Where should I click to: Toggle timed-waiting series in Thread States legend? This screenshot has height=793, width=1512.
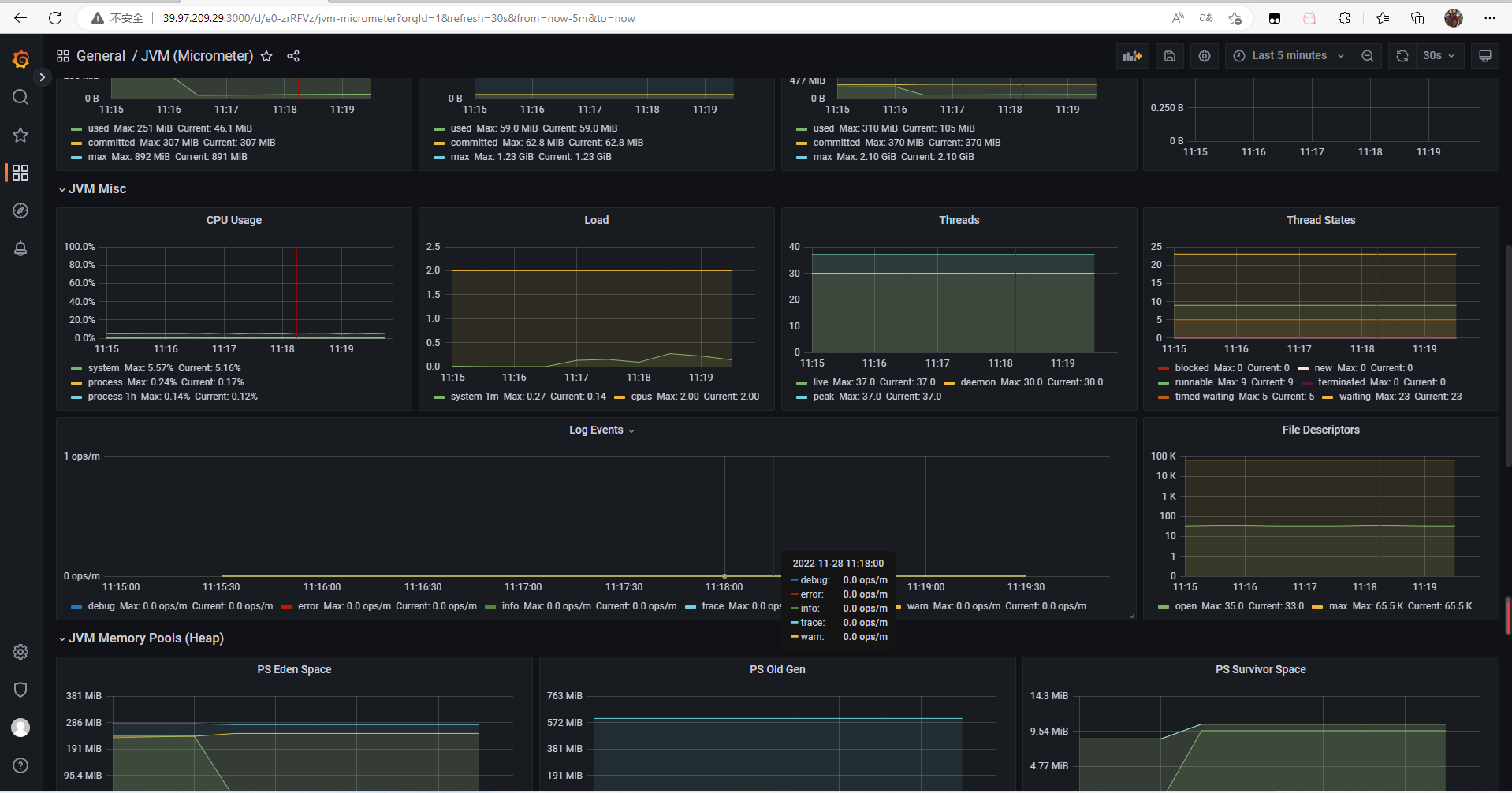1205,396
